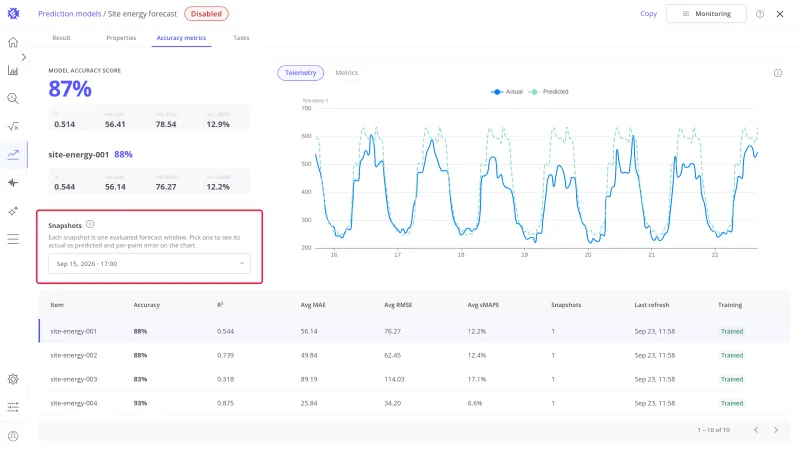
Task: Open the hamburger list sidebar icon
Action: (13, 239)
